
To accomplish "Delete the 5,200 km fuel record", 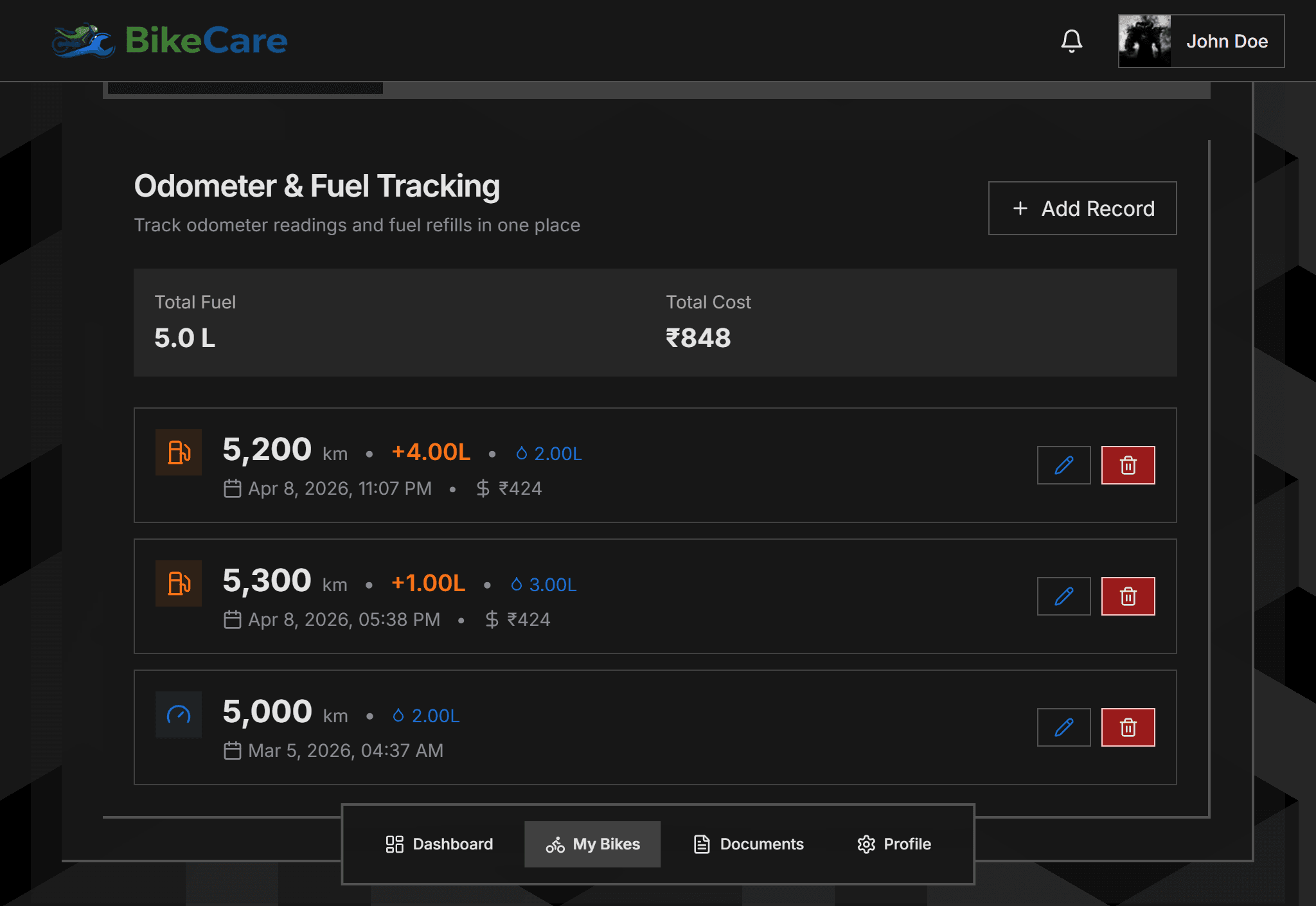I will click(1128, 465).
